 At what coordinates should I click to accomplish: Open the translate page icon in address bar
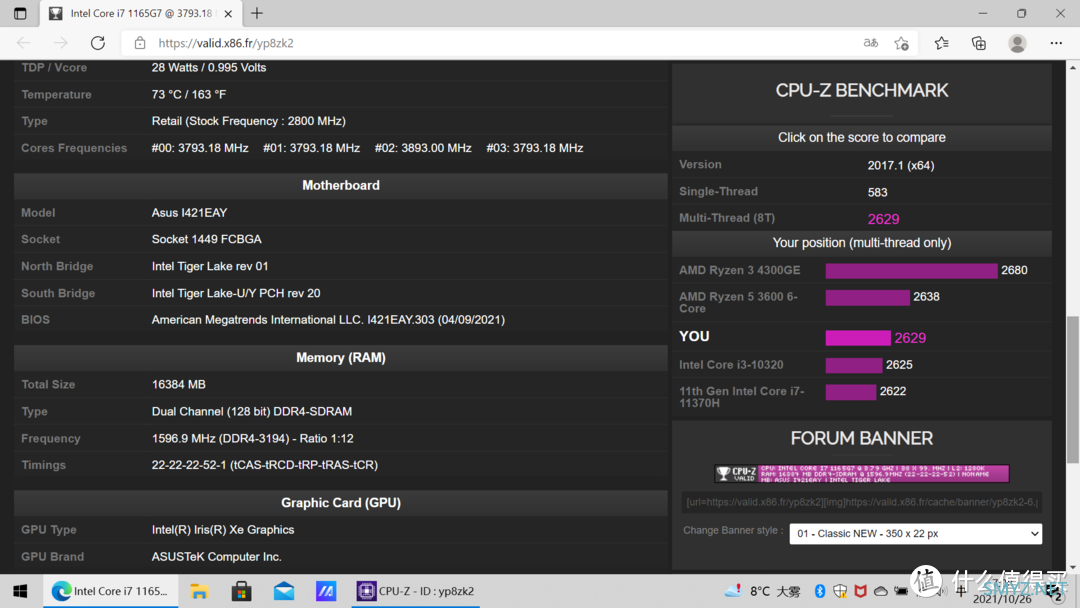tap(871, 43)
